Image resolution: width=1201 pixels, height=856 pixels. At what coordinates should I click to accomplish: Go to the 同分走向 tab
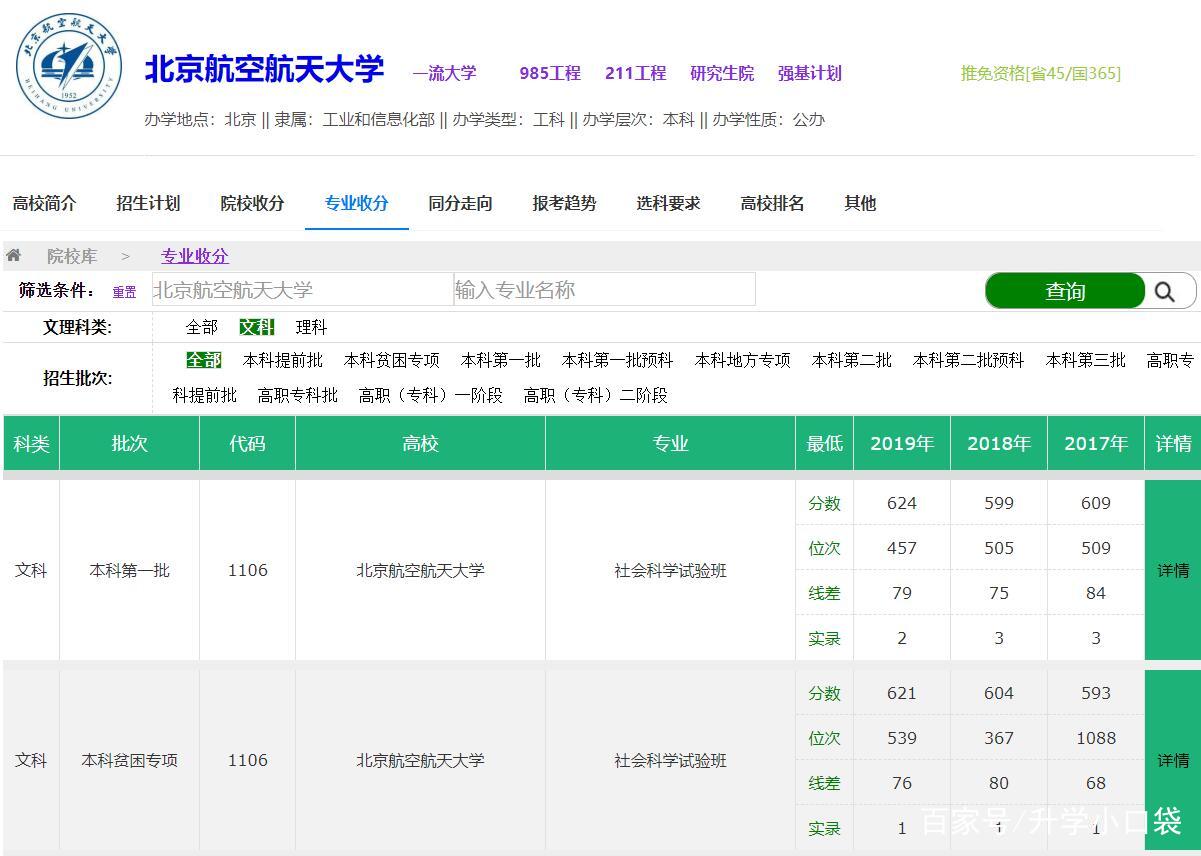click(460, 203)
